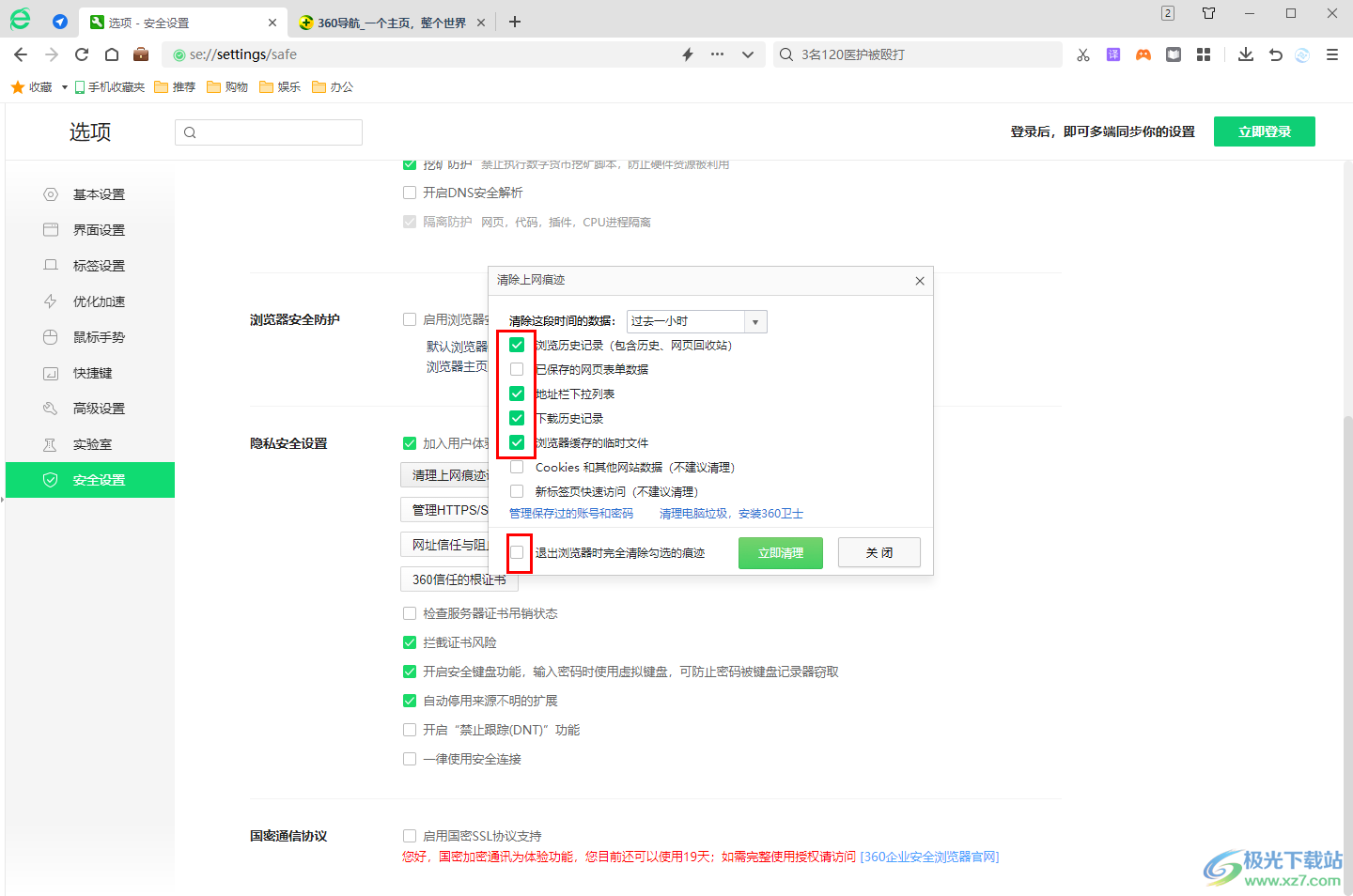1353x896 pixels.
Task: Open the main hamburger menu
Action: [x=1332, y=54]
